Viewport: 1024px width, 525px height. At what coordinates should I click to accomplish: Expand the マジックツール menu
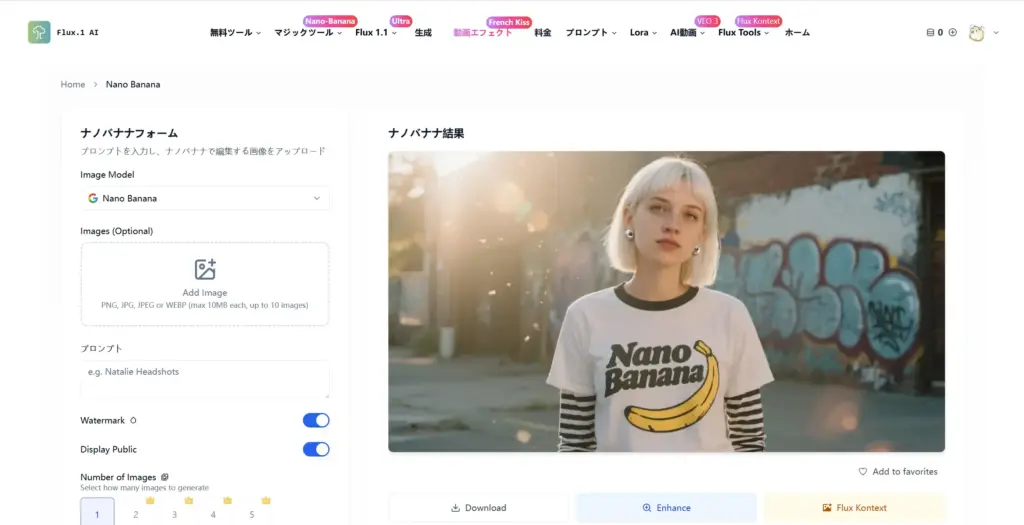tap(308, 33)
